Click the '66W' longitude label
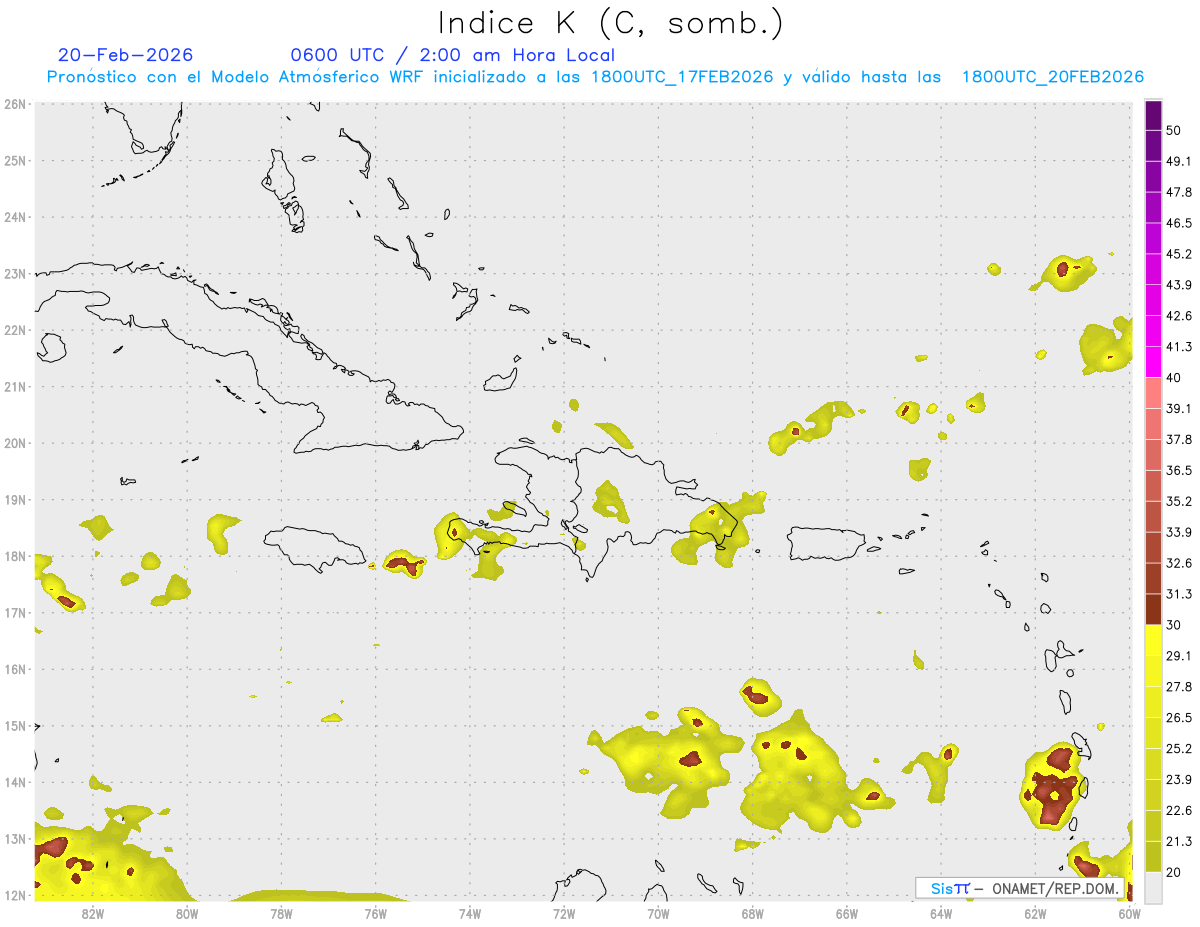 click(847, 913)
